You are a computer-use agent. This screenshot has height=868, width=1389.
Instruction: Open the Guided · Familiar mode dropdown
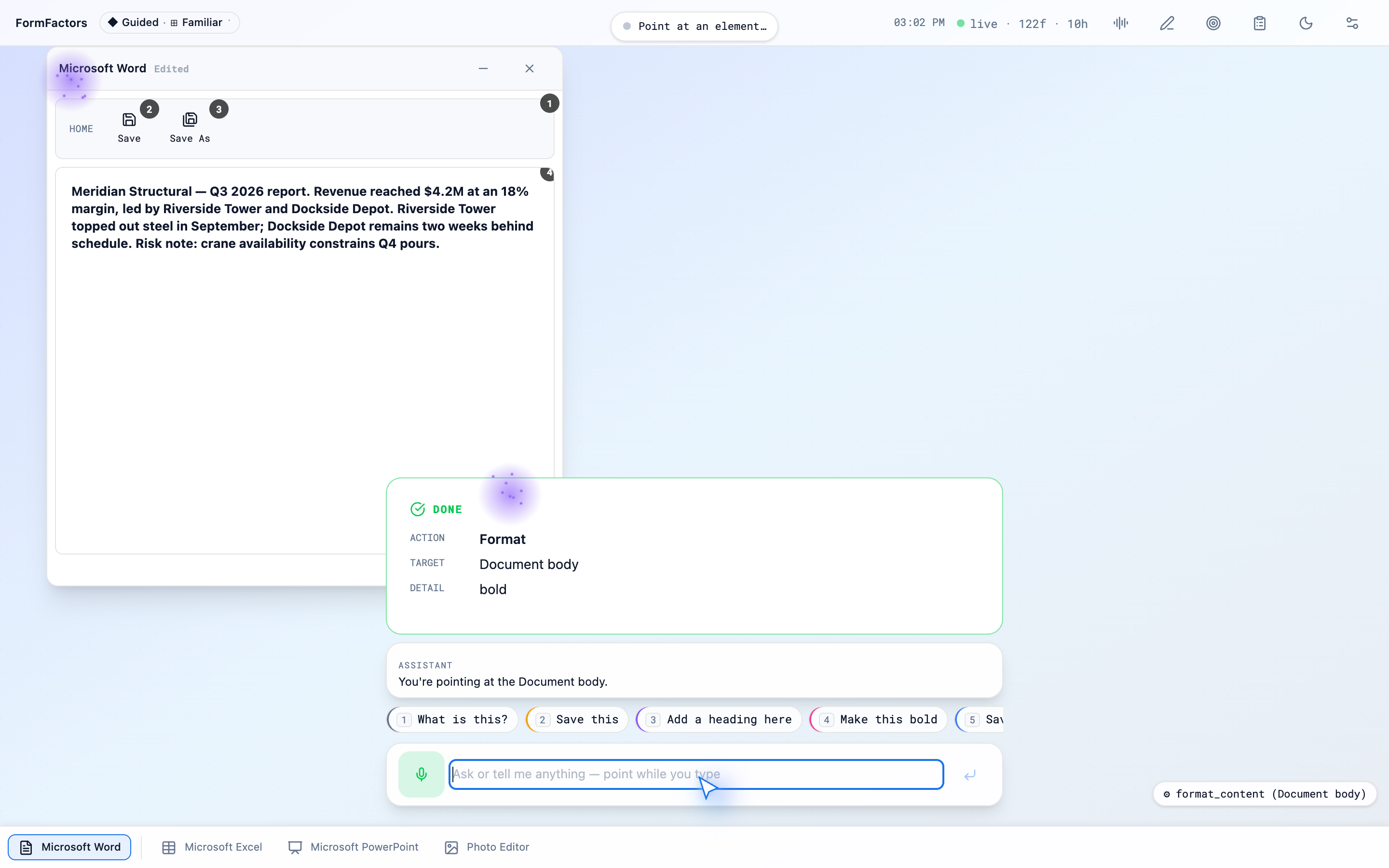click(x=169, y=22)
